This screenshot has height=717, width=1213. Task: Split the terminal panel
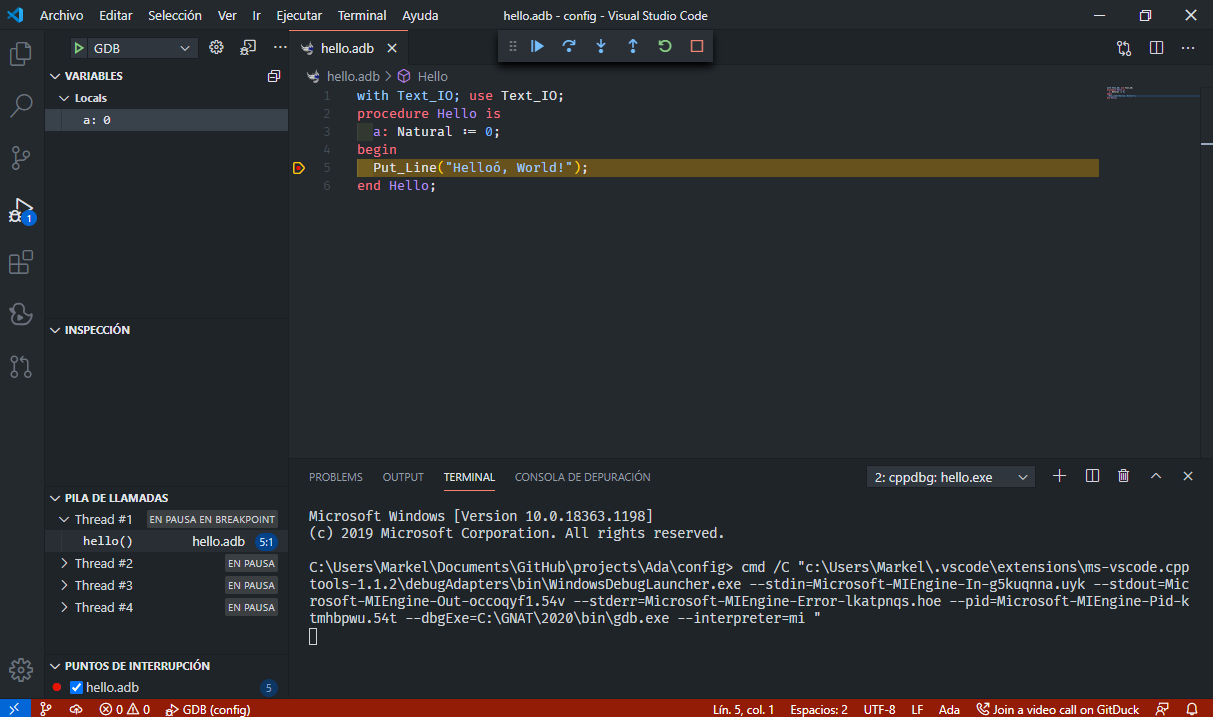(1092, 476)
